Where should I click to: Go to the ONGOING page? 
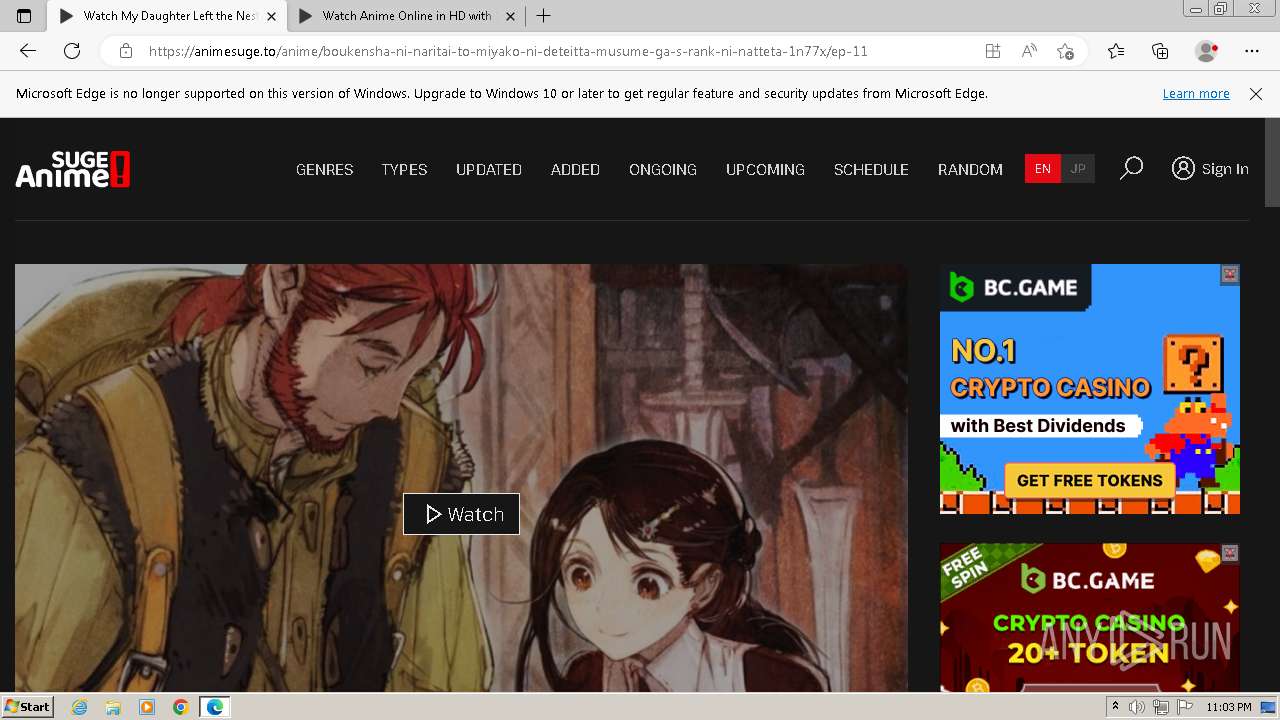(x=663, y=169)
